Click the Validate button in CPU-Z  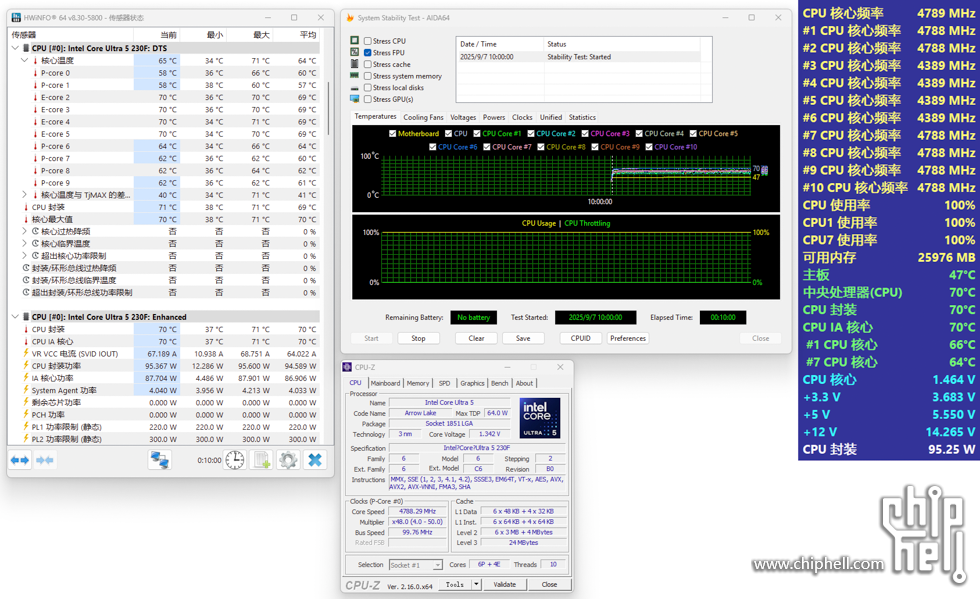[x=504, y=584]
